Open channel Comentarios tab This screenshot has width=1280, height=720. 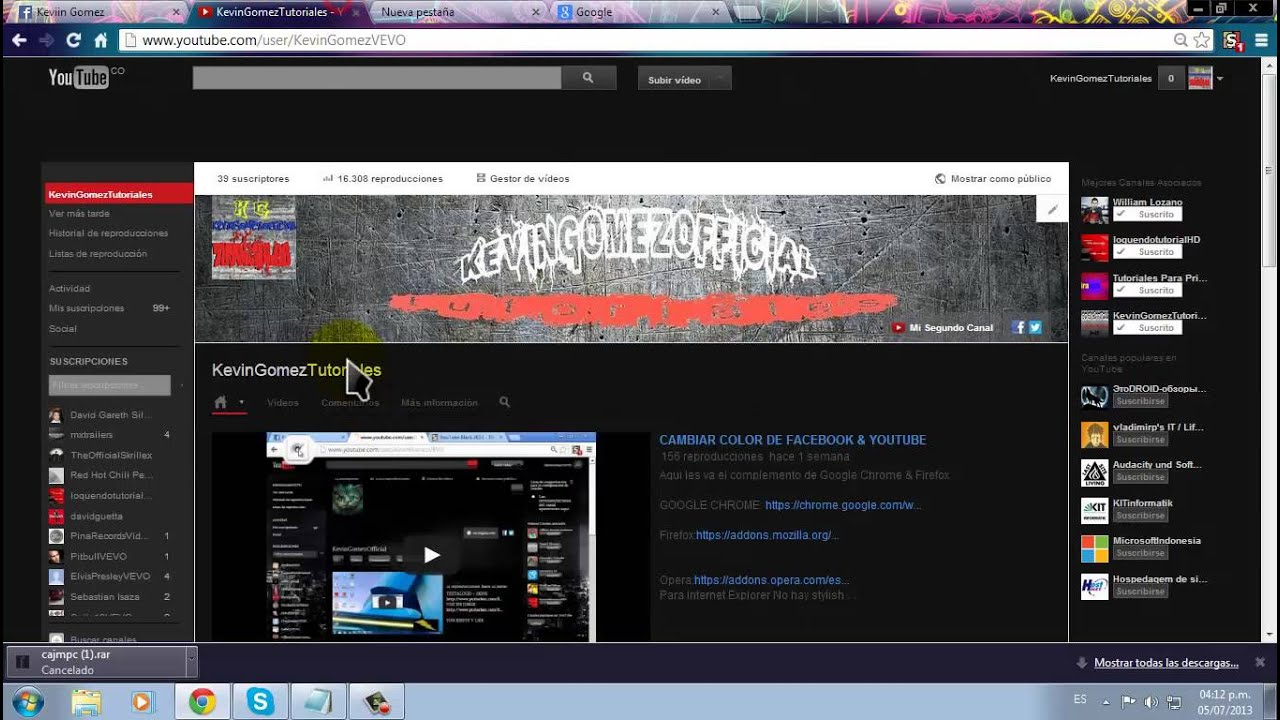click(350, 402)
